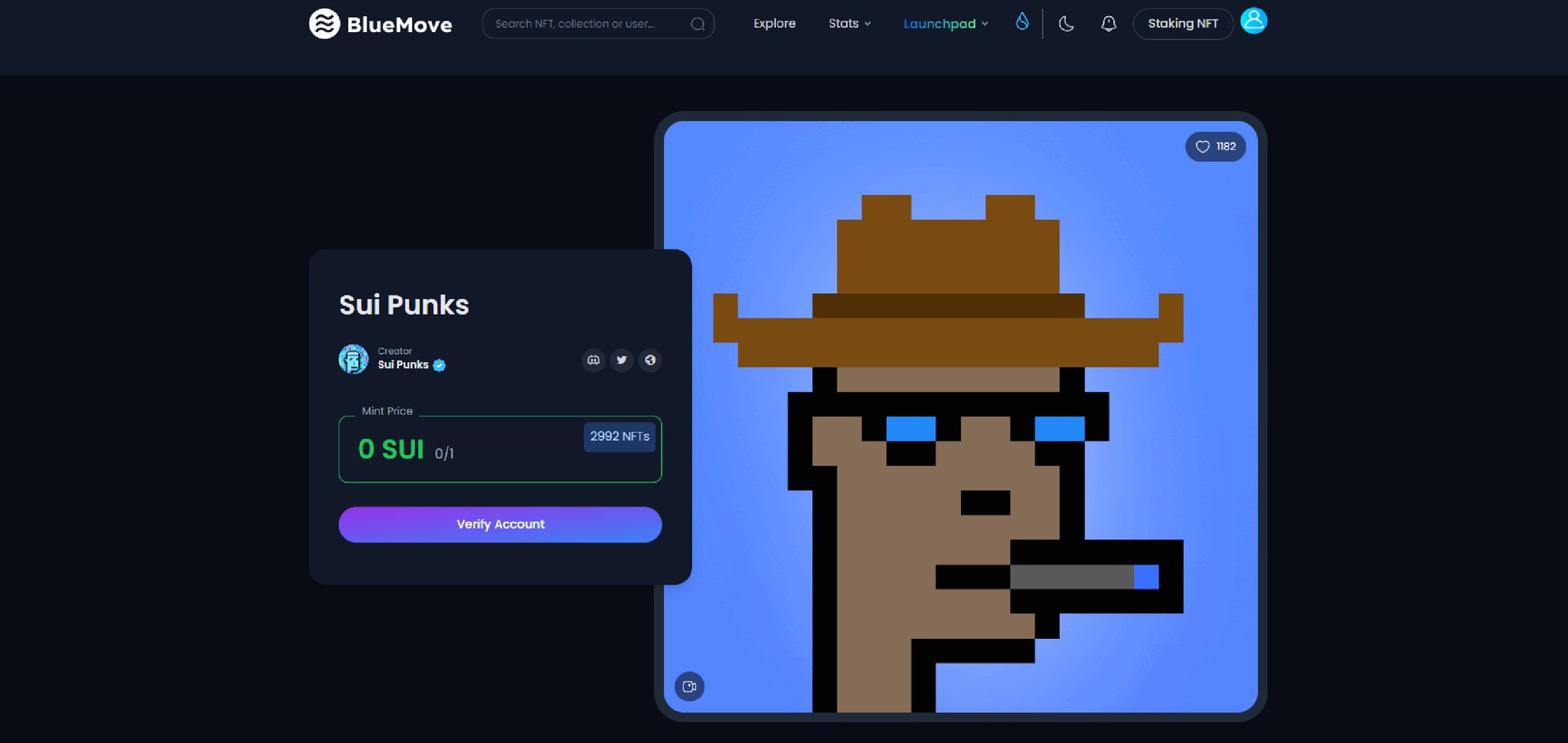
Task: Click the Staking NFT button
Action: point(1183,24)
